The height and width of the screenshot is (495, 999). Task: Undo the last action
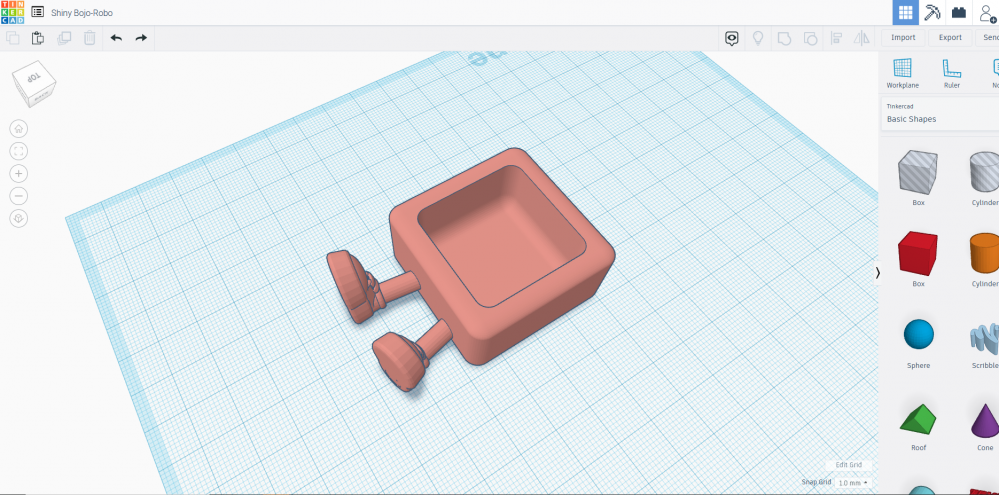pos(116,38)
